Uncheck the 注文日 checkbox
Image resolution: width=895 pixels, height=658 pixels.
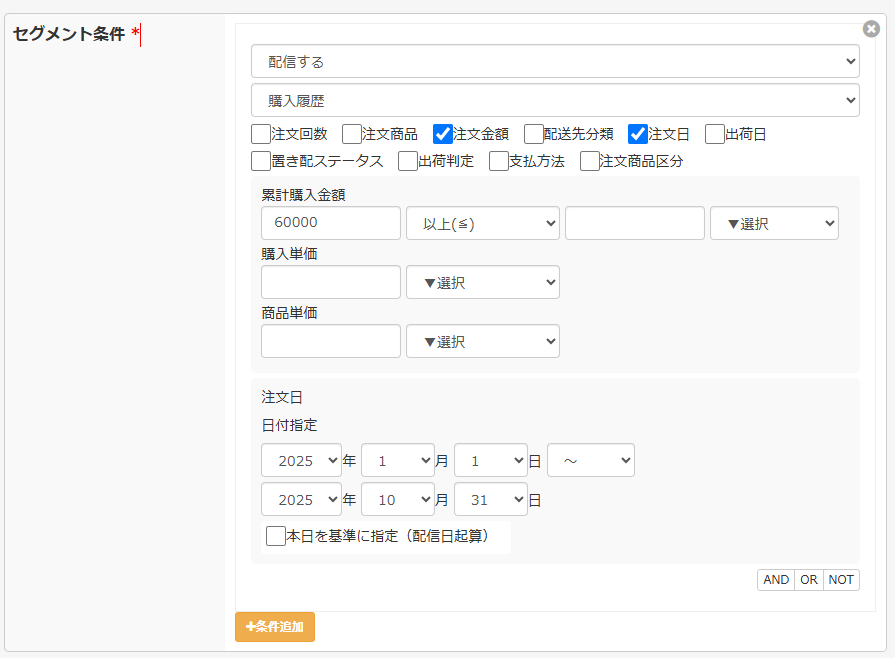point(638,134)
